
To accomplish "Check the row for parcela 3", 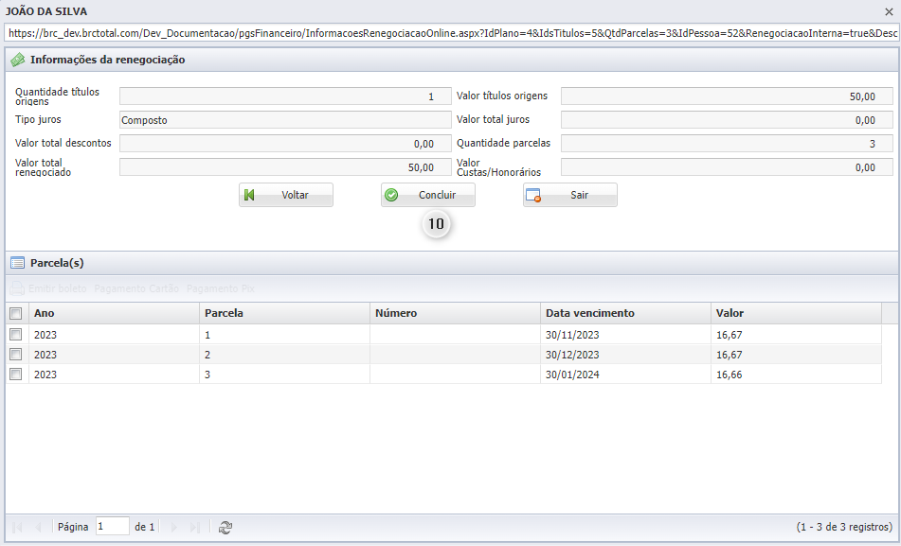I will click(16, 374).
